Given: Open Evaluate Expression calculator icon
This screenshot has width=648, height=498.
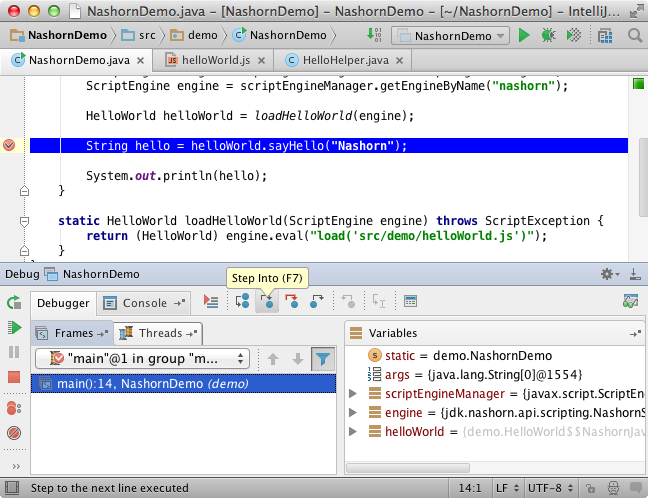Looking at the screenshot, I should pyautogui.click(x=410, y=301).
